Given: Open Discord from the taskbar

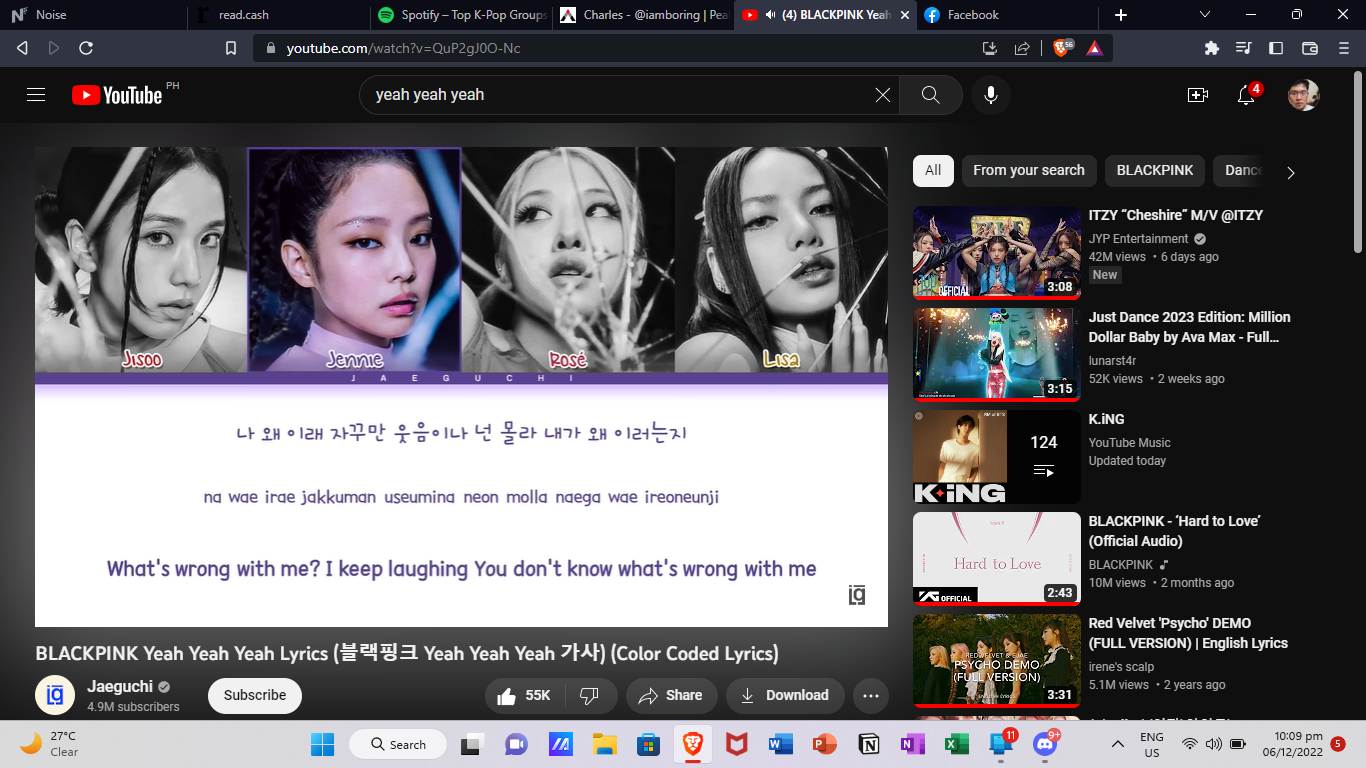Looking at the screenshot, I should (1046, 744).
